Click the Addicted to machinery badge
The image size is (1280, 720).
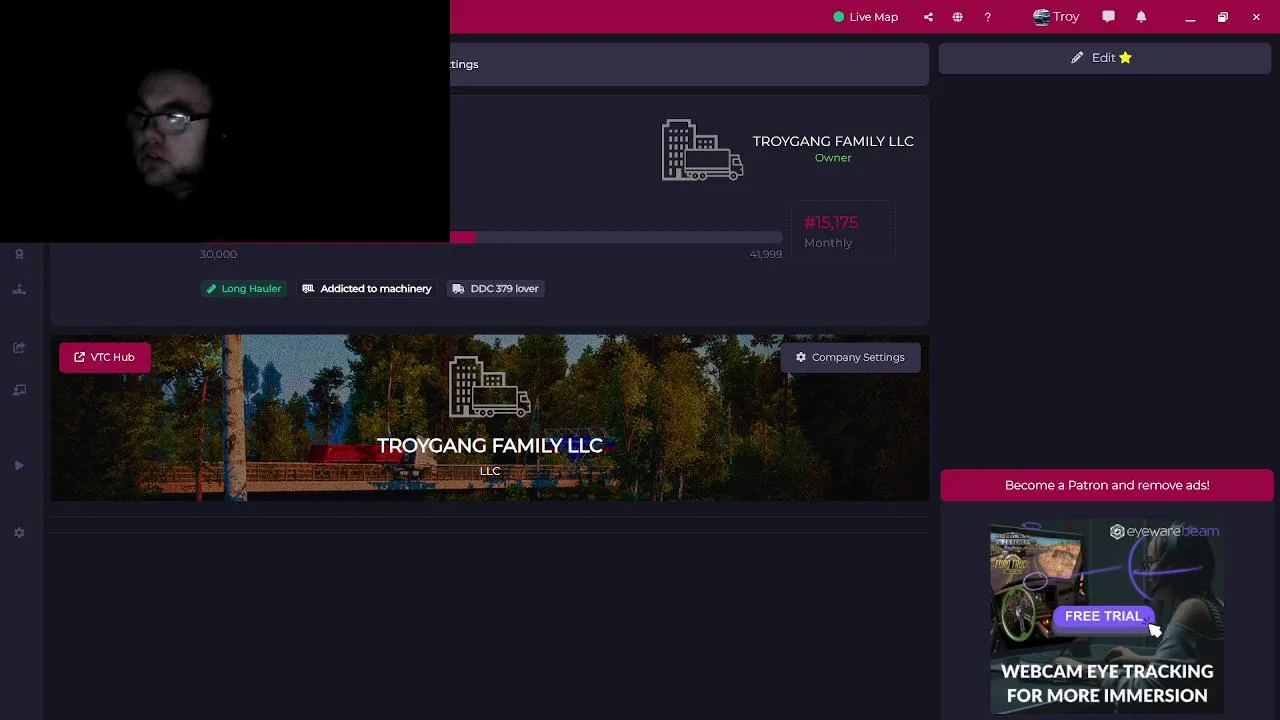[367, 288]
